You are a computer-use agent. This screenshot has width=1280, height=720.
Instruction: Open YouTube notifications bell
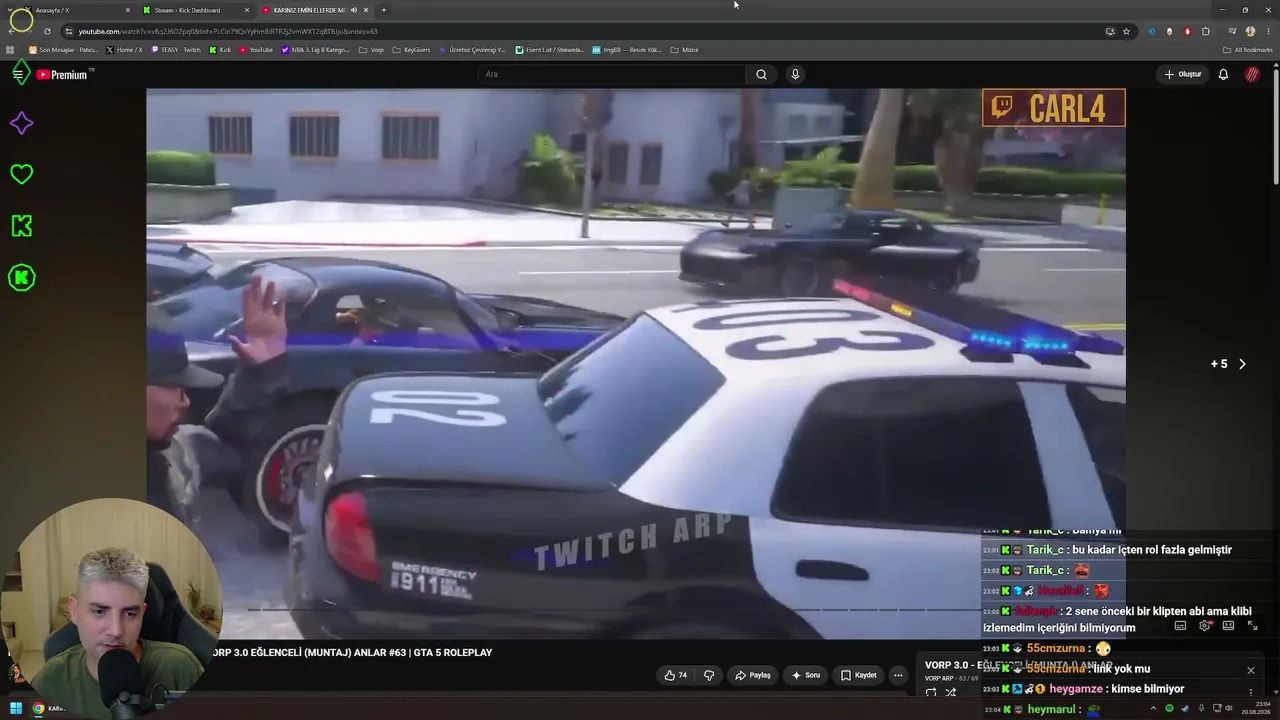(x=1223, y=74)
